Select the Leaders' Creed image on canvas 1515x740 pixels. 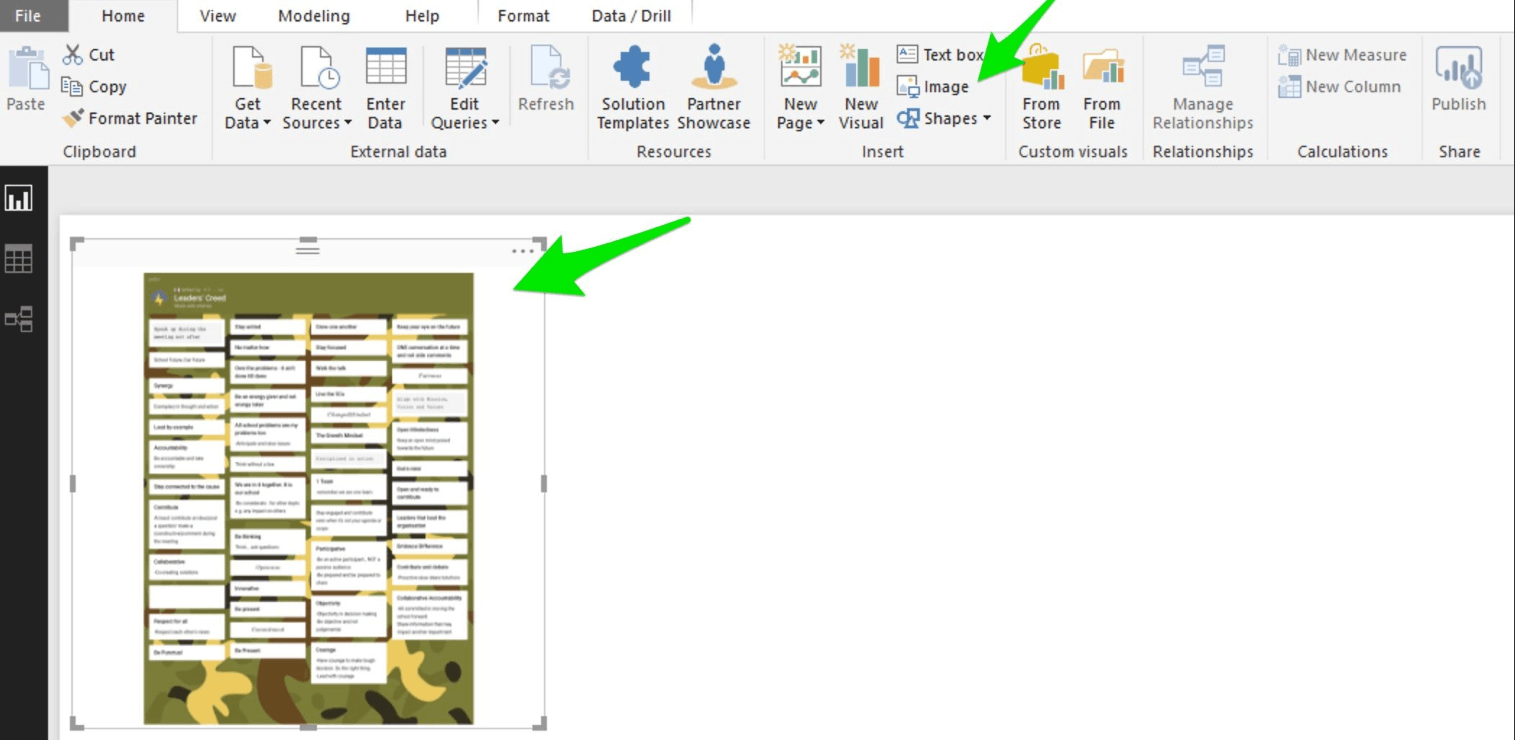(308, 498)
